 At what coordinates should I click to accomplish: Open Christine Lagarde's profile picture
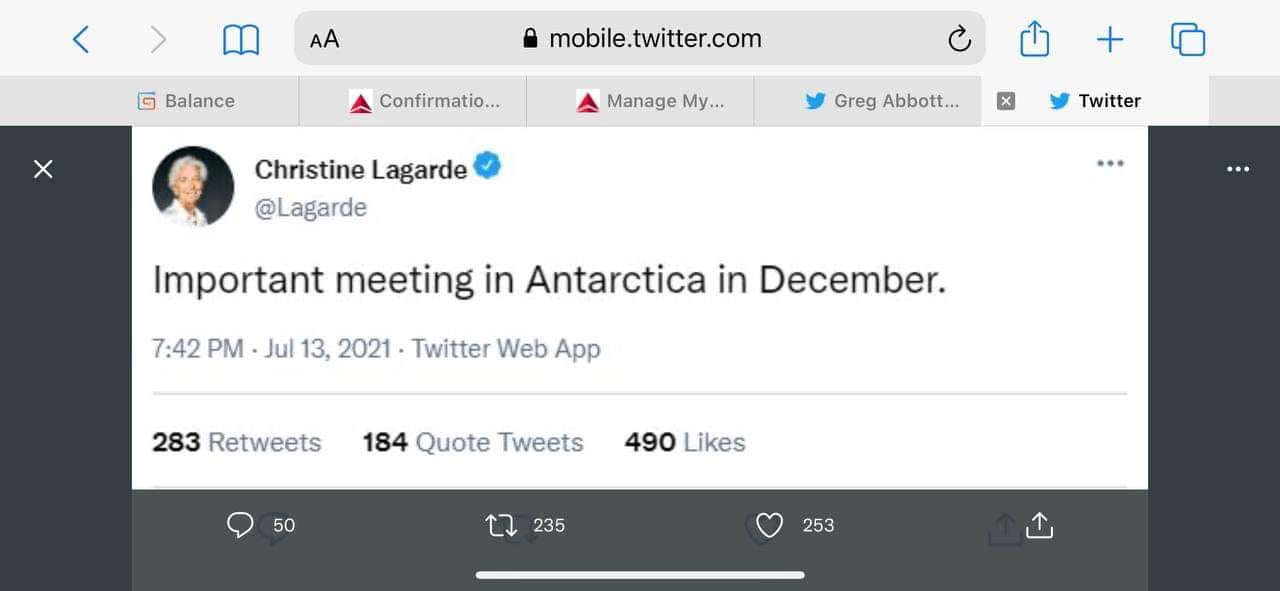(x=193, y=186)
